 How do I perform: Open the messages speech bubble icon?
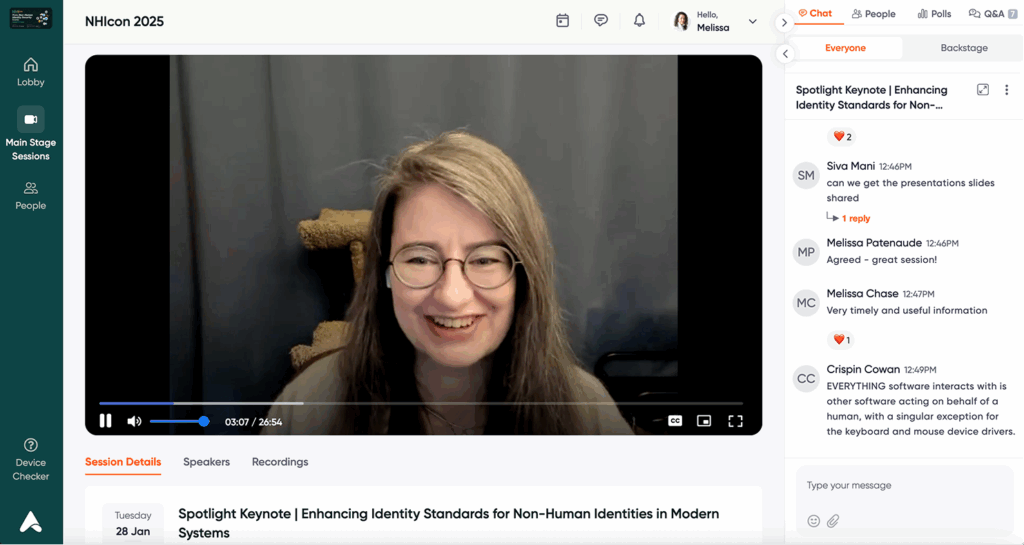601,21
